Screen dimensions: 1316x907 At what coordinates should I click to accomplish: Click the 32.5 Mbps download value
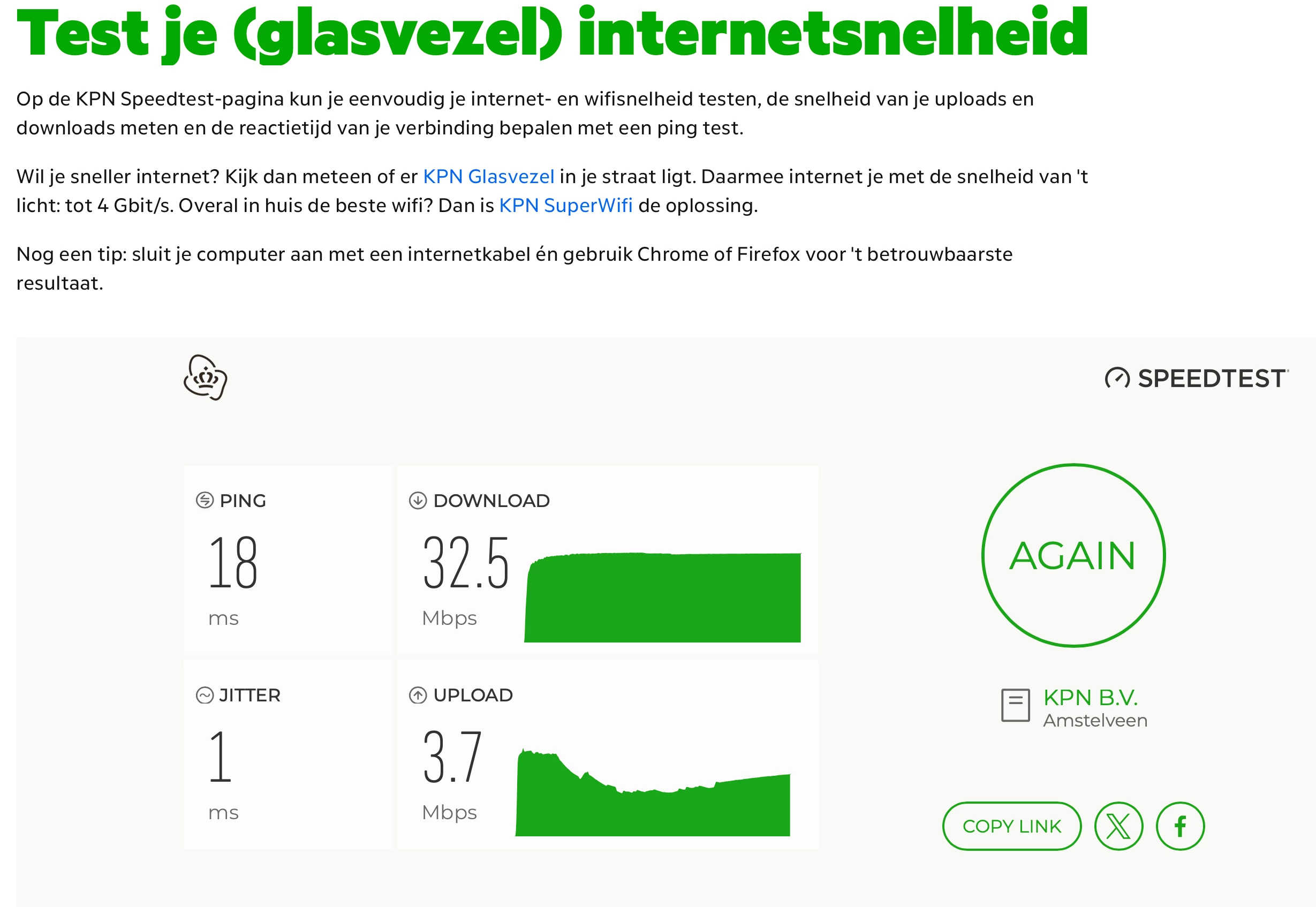[465, 563]
